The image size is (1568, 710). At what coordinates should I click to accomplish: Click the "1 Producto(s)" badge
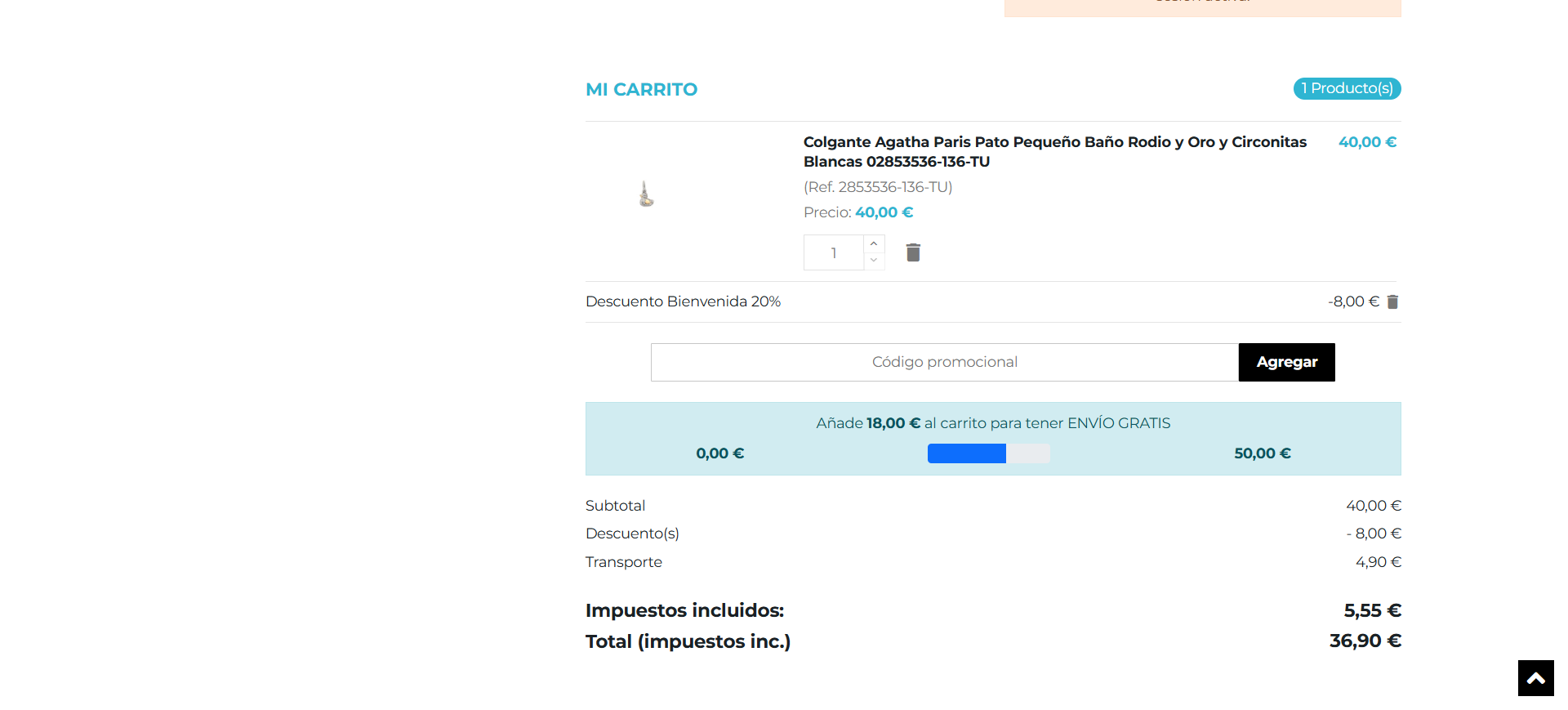[1347, 88]
